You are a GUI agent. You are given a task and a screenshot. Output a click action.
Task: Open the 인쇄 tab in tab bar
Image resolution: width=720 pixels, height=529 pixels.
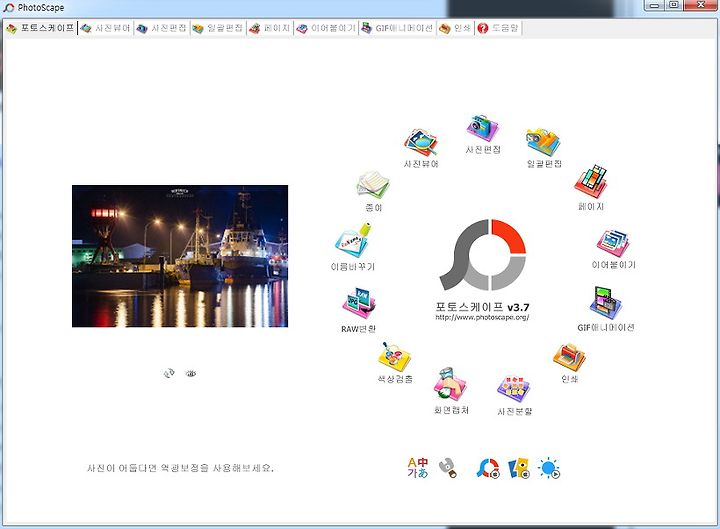pyautogui.click(x=455, y=28)
